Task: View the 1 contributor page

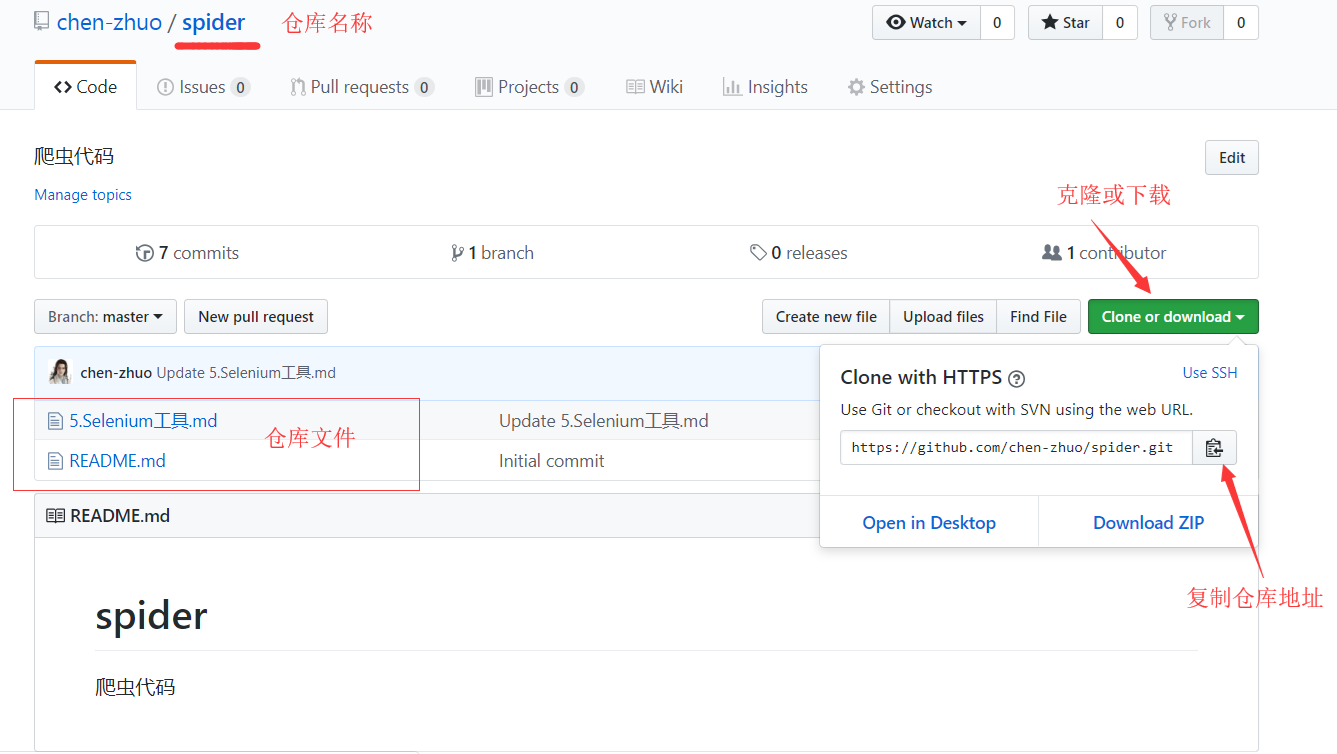Action: click(1104, 253)
